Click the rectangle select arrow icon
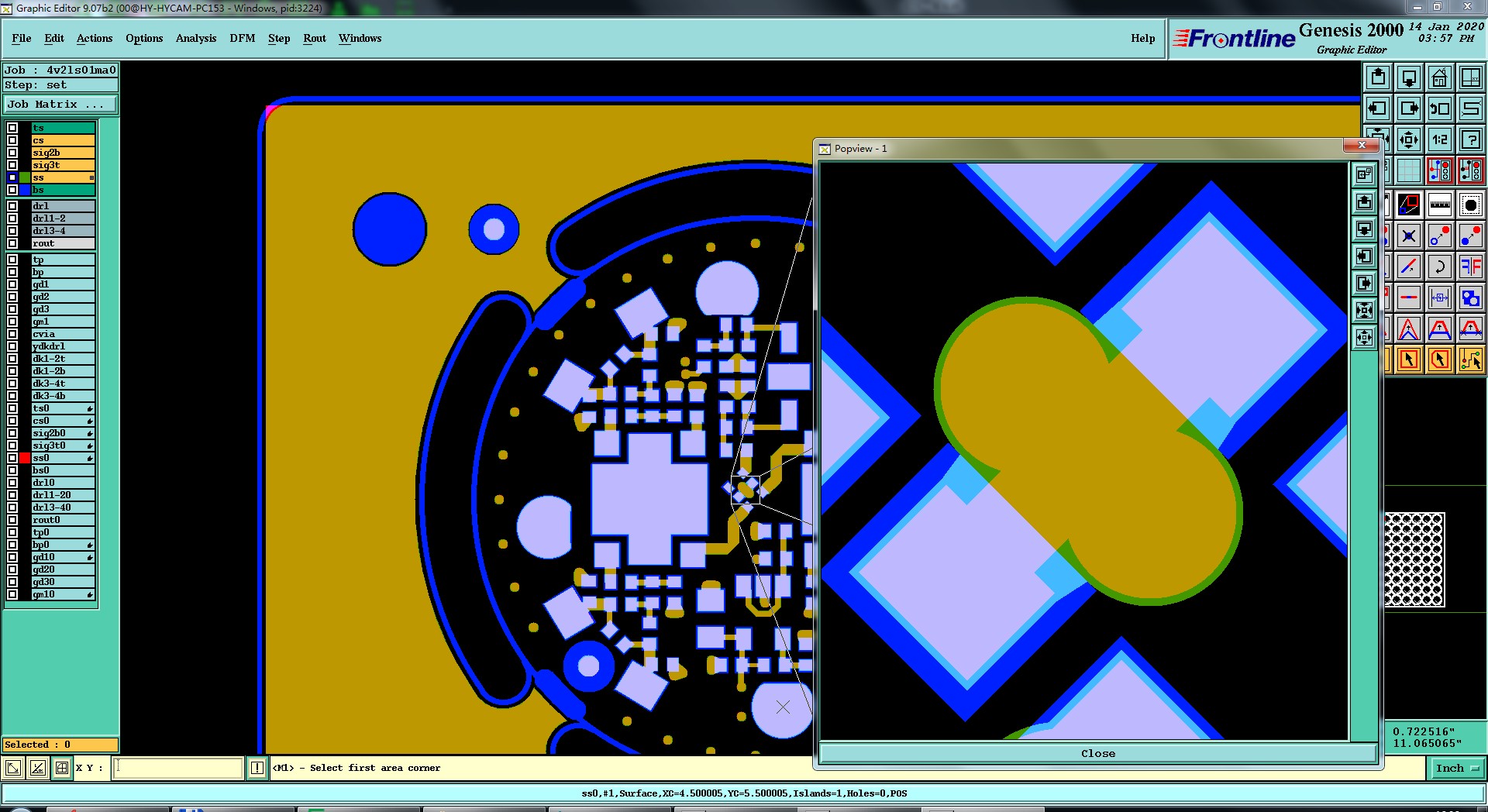The width and height of the screenshot is (1488, 812). click(1409, 360)
